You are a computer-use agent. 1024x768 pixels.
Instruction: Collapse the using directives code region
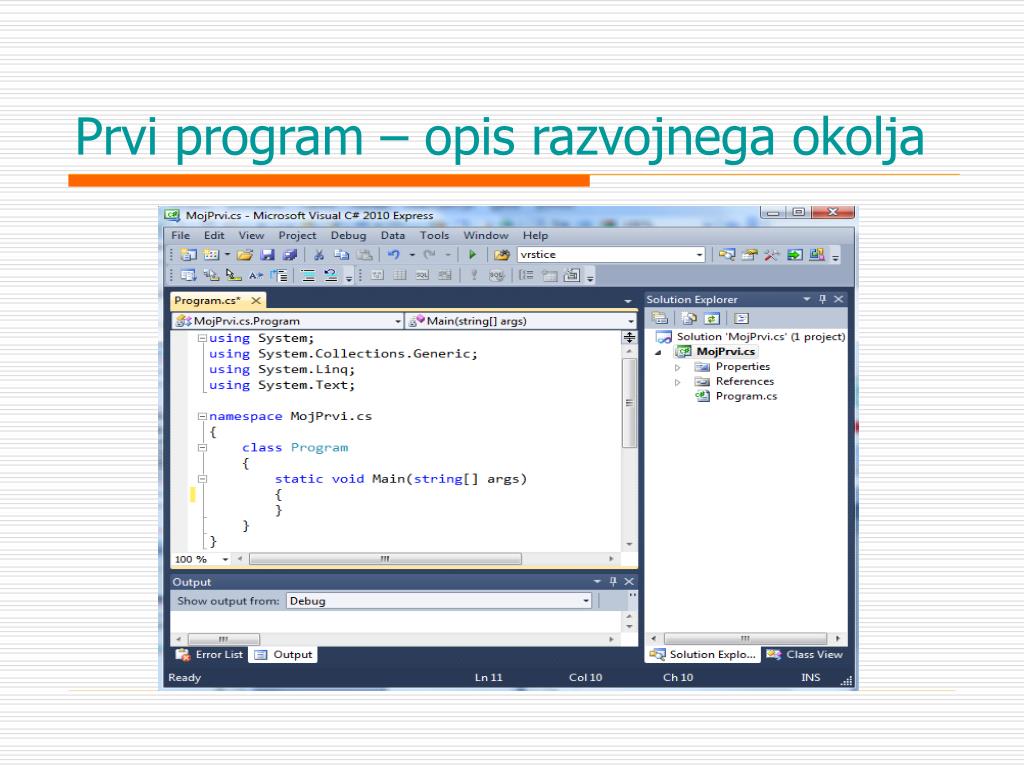(202, 338)
